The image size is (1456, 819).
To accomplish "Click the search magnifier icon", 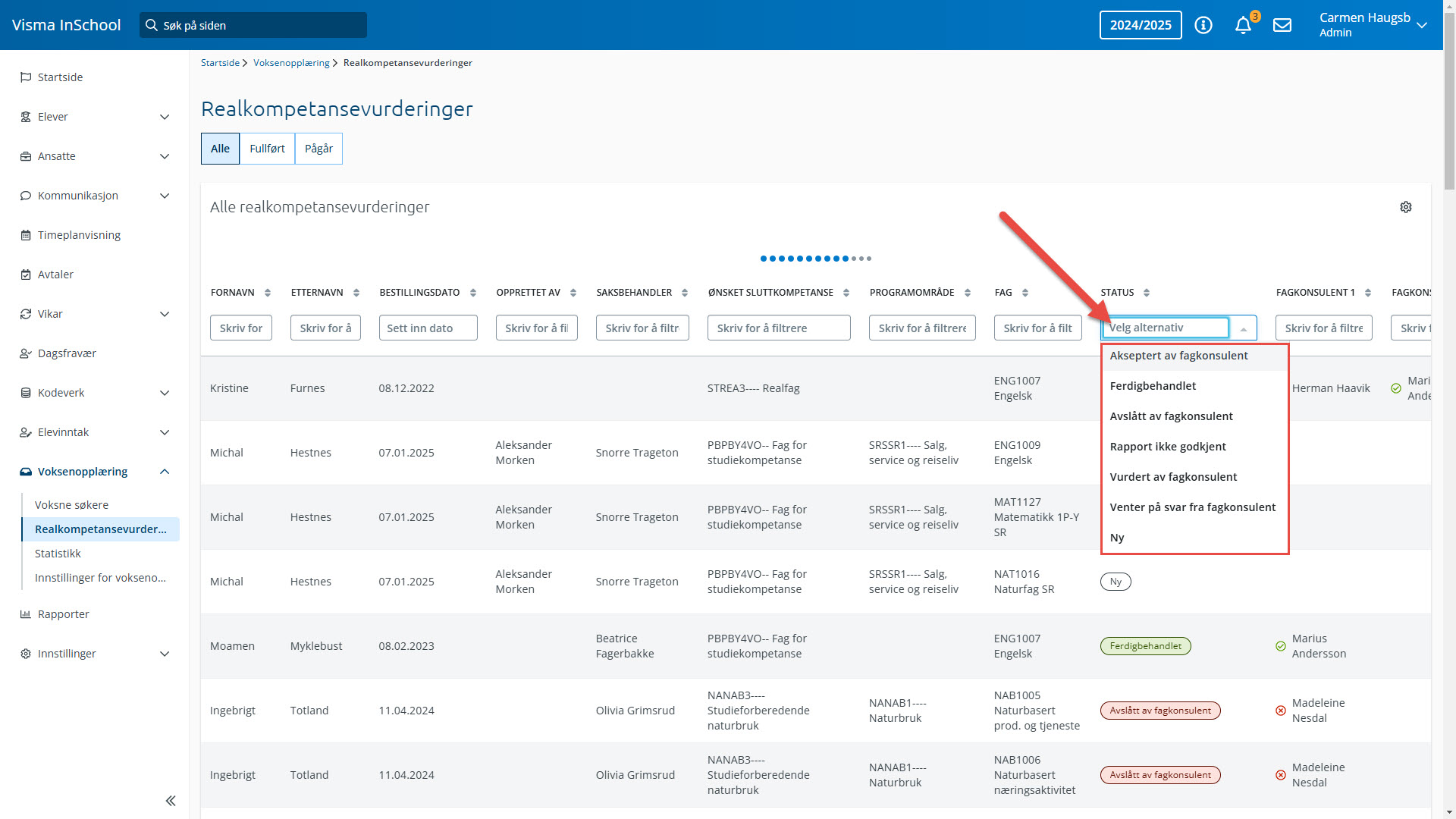I will (152, 25).
